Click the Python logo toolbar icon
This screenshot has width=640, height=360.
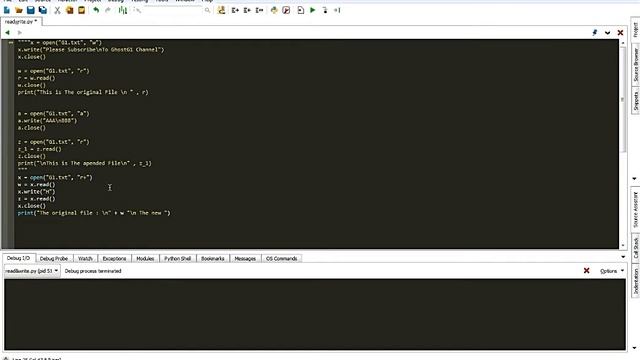pyautogui.click(x=274, y=10)
